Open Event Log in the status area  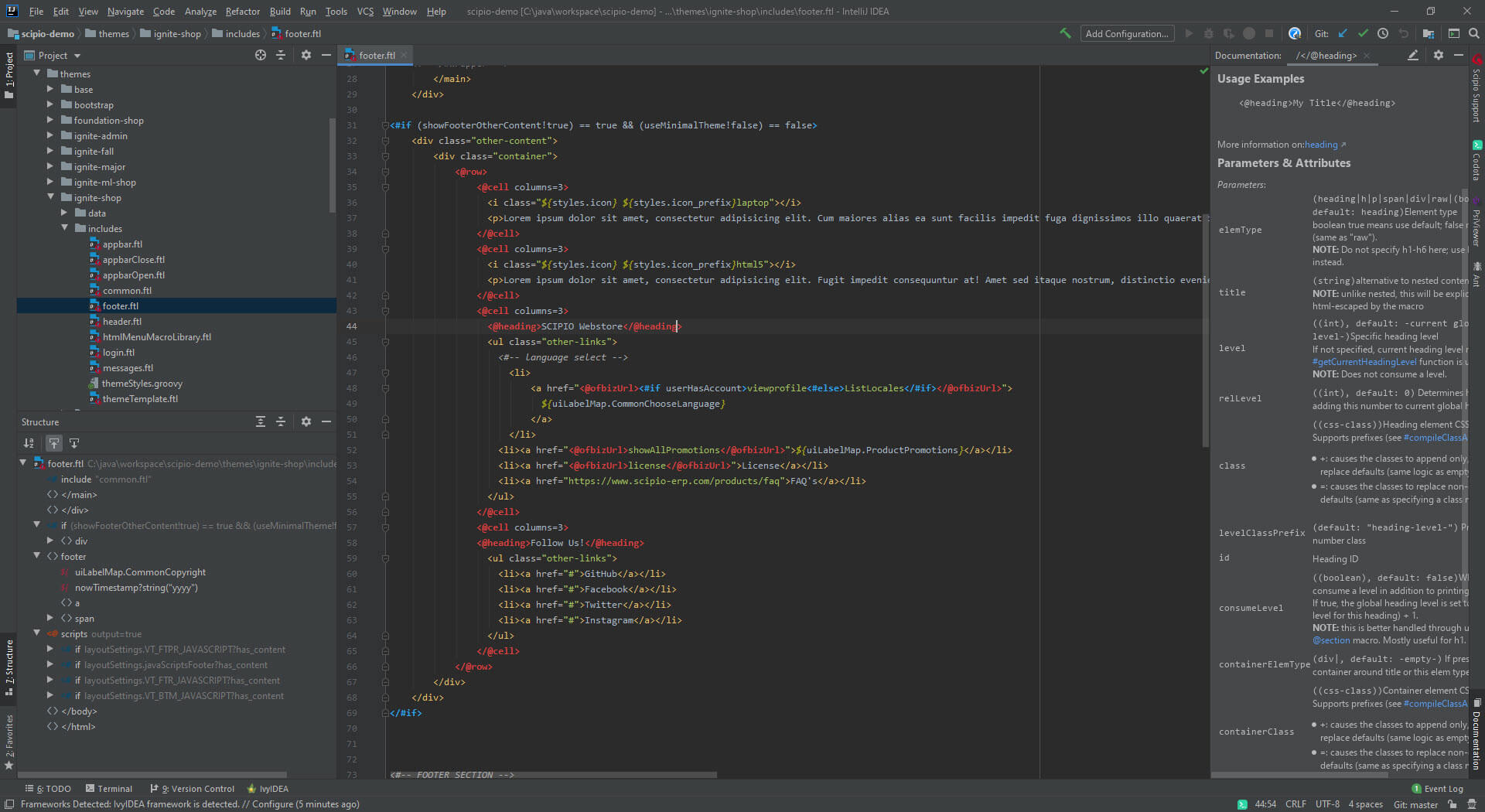[1438, 789]
